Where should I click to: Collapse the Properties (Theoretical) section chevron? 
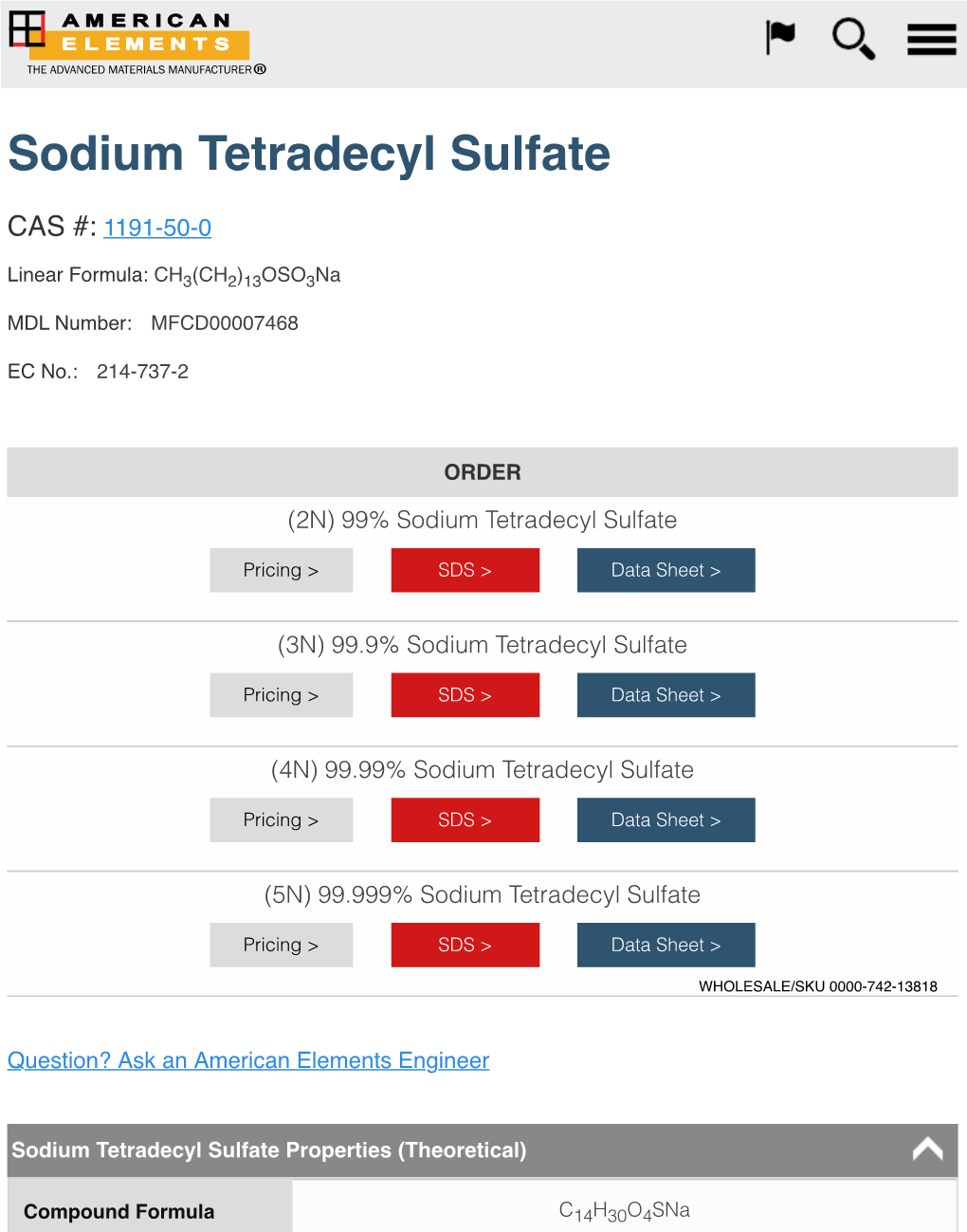click(x=927, y=1149)
